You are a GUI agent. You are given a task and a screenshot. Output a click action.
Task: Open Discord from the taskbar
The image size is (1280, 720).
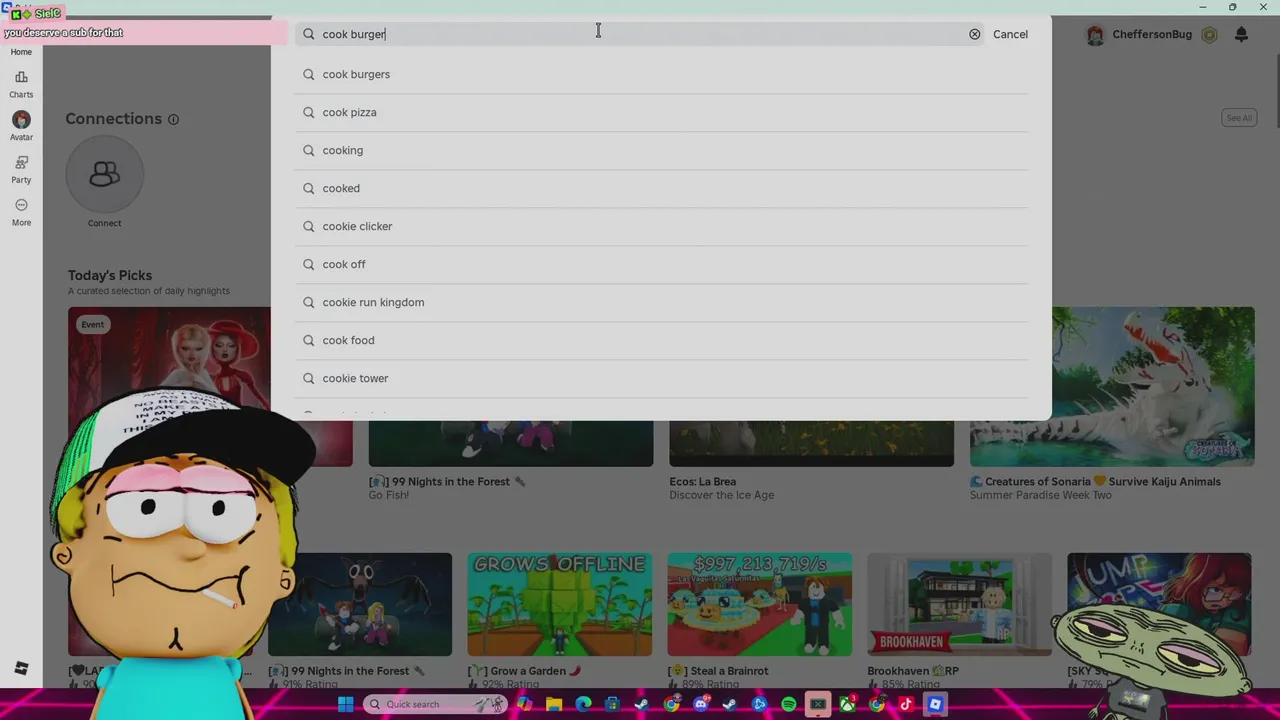[x=701, y=704]
